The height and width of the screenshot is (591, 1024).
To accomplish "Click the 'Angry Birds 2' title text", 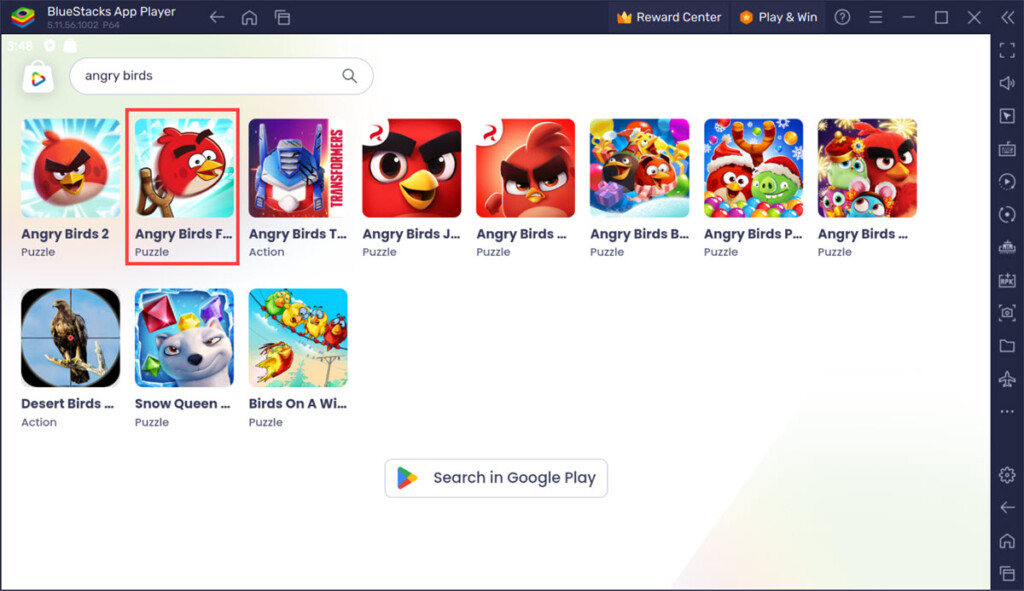I will click(65, 234).
